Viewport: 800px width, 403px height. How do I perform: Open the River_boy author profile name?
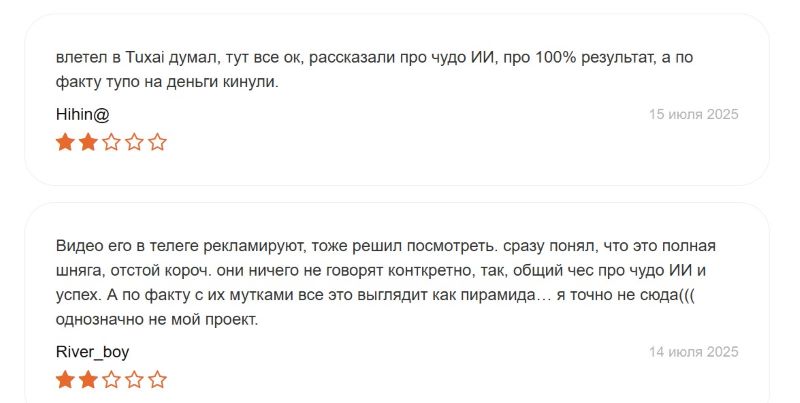[x=92, y=352]
